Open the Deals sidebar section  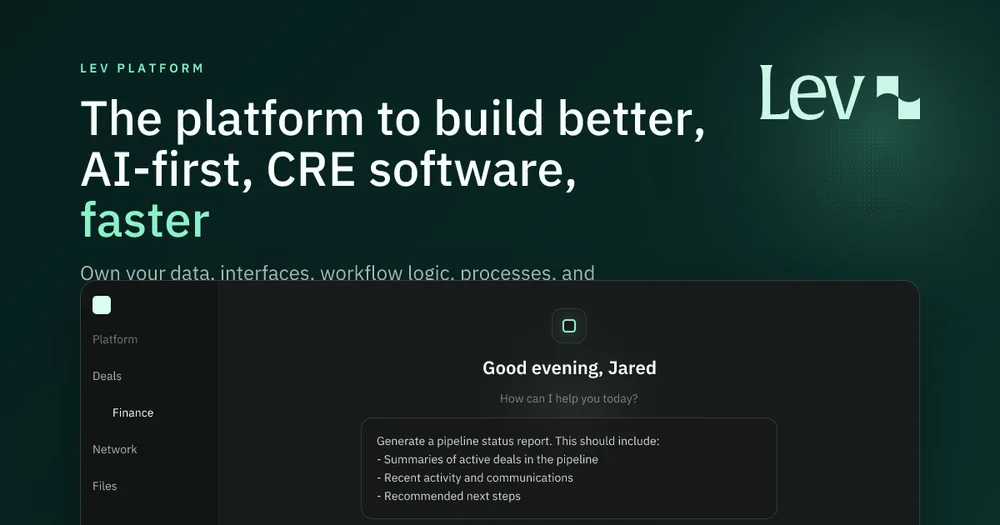click(107, 376)
